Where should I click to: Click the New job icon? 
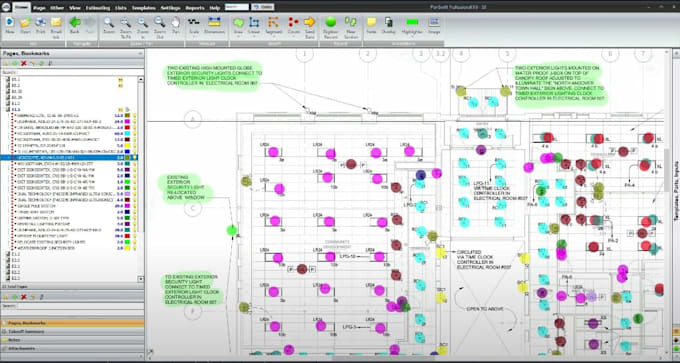tap(10, 22)
